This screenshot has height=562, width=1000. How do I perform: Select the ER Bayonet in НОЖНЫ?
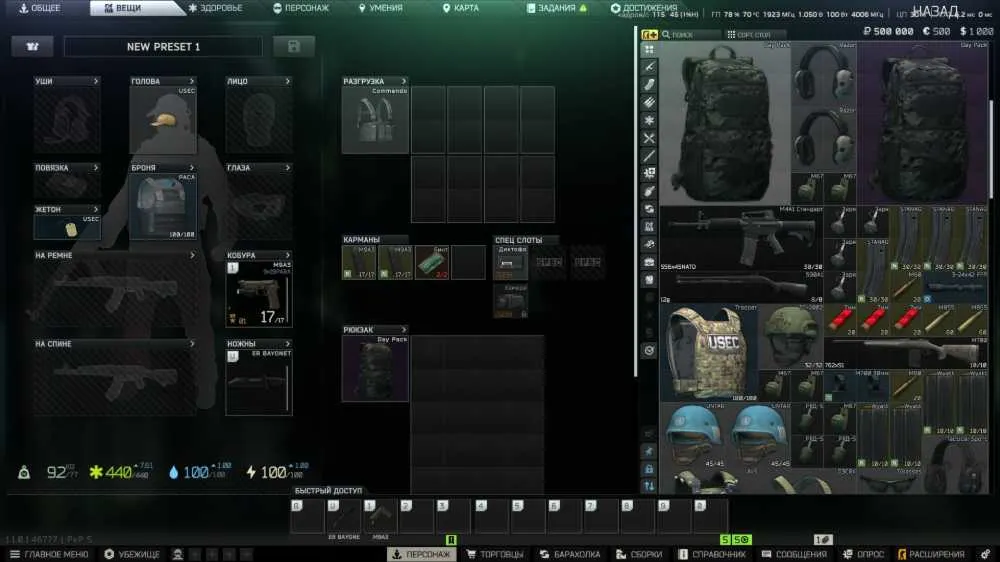tap(259, 381)
